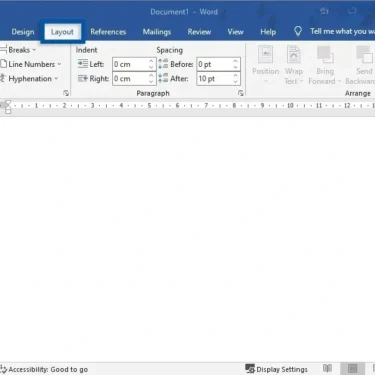Open Paragraph settings dialog launcher

click(241, 93)
